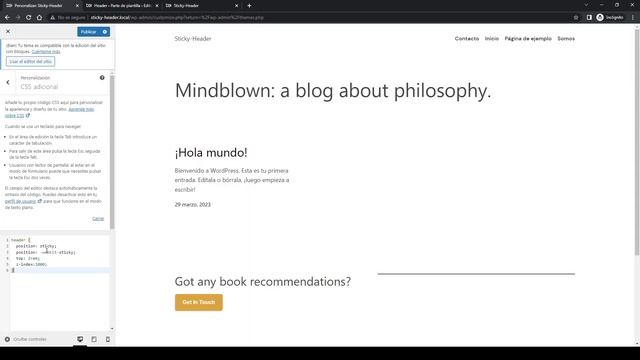Open the help icon beside CSS adicional
This screenshot has height=360, width=640.
[x=102, y=78]
